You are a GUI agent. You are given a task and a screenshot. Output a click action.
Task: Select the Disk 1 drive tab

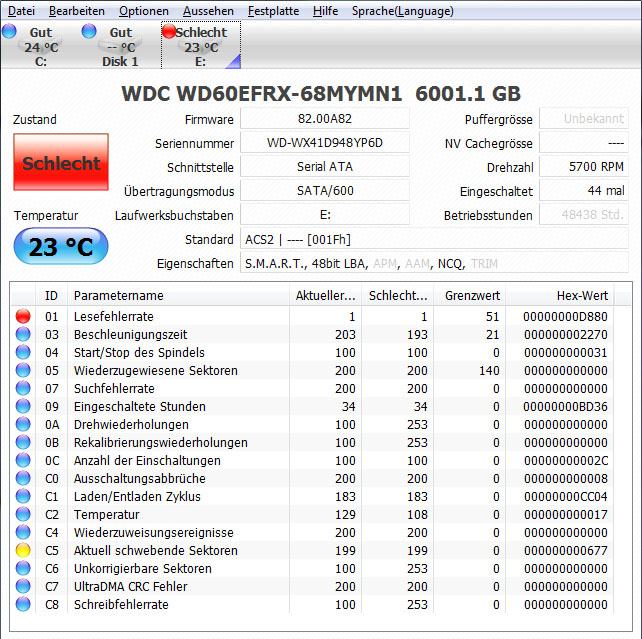pyautogui.click(x=120, y=46)
